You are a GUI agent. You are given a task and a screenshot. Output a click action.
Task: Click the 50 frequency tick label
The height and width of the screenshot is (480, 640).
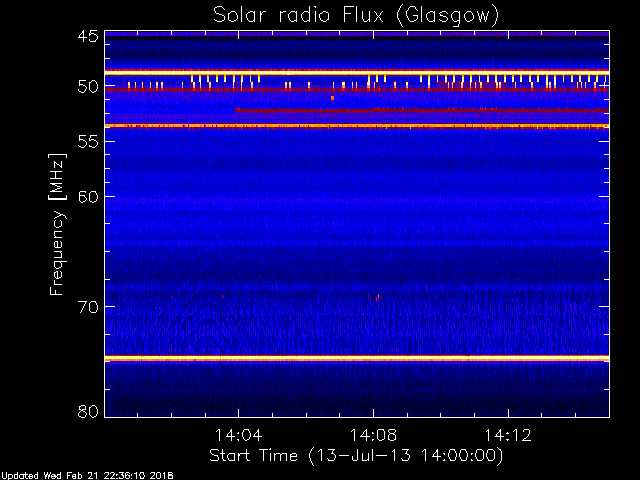(x=88, y=87)
